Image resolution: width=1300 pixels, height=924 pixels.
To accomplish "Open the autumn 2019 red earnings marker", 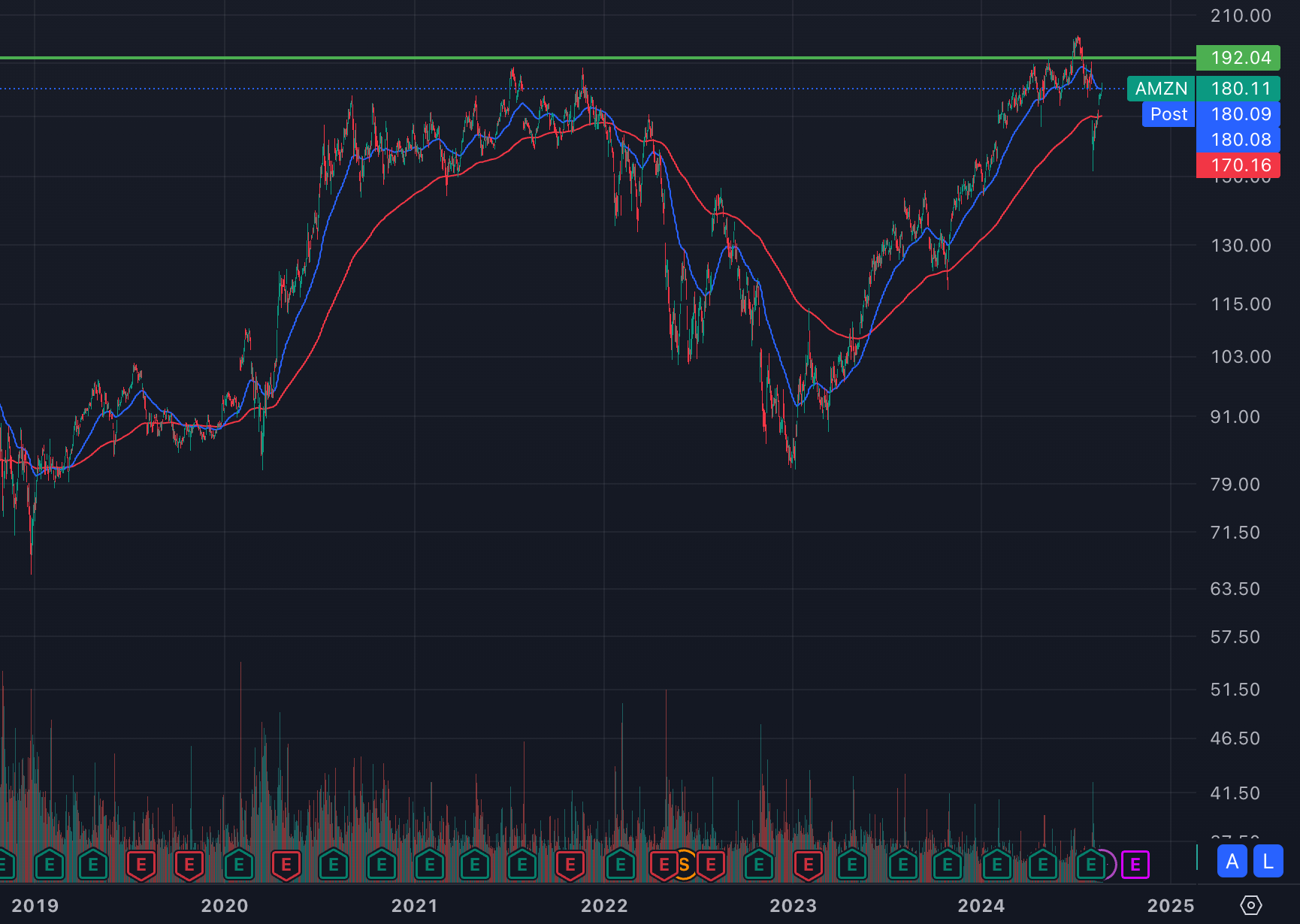I will (189, 865).
